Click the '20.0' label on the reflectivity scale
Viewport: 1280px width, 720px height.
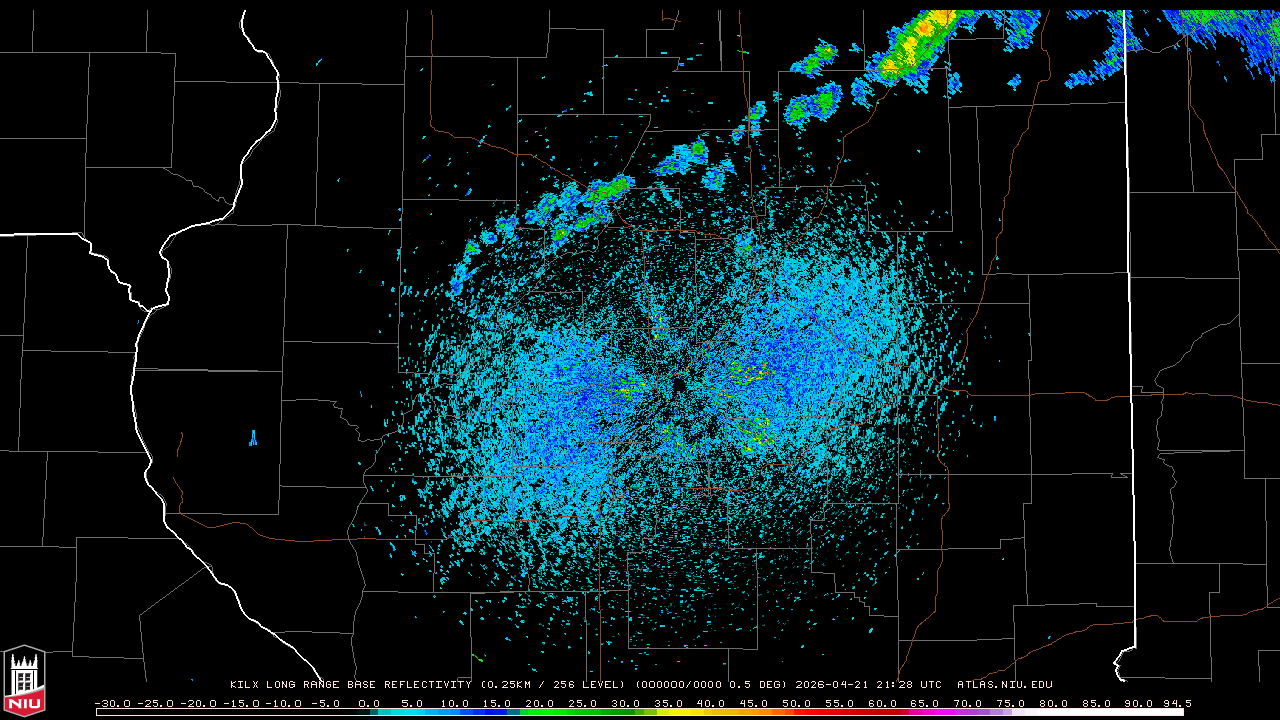pos(541,703)
